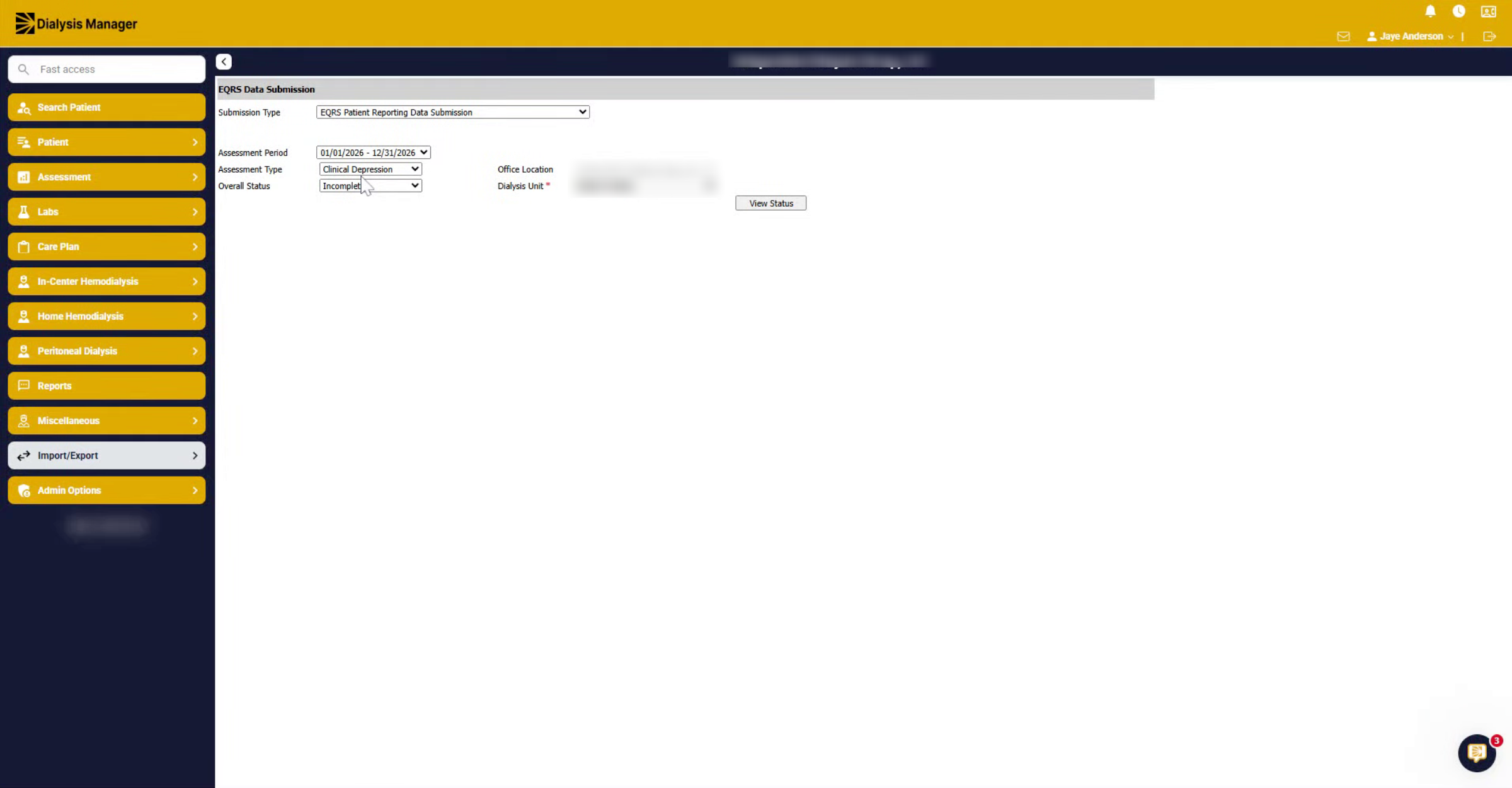Open the contact card icon

(1488, 11)
